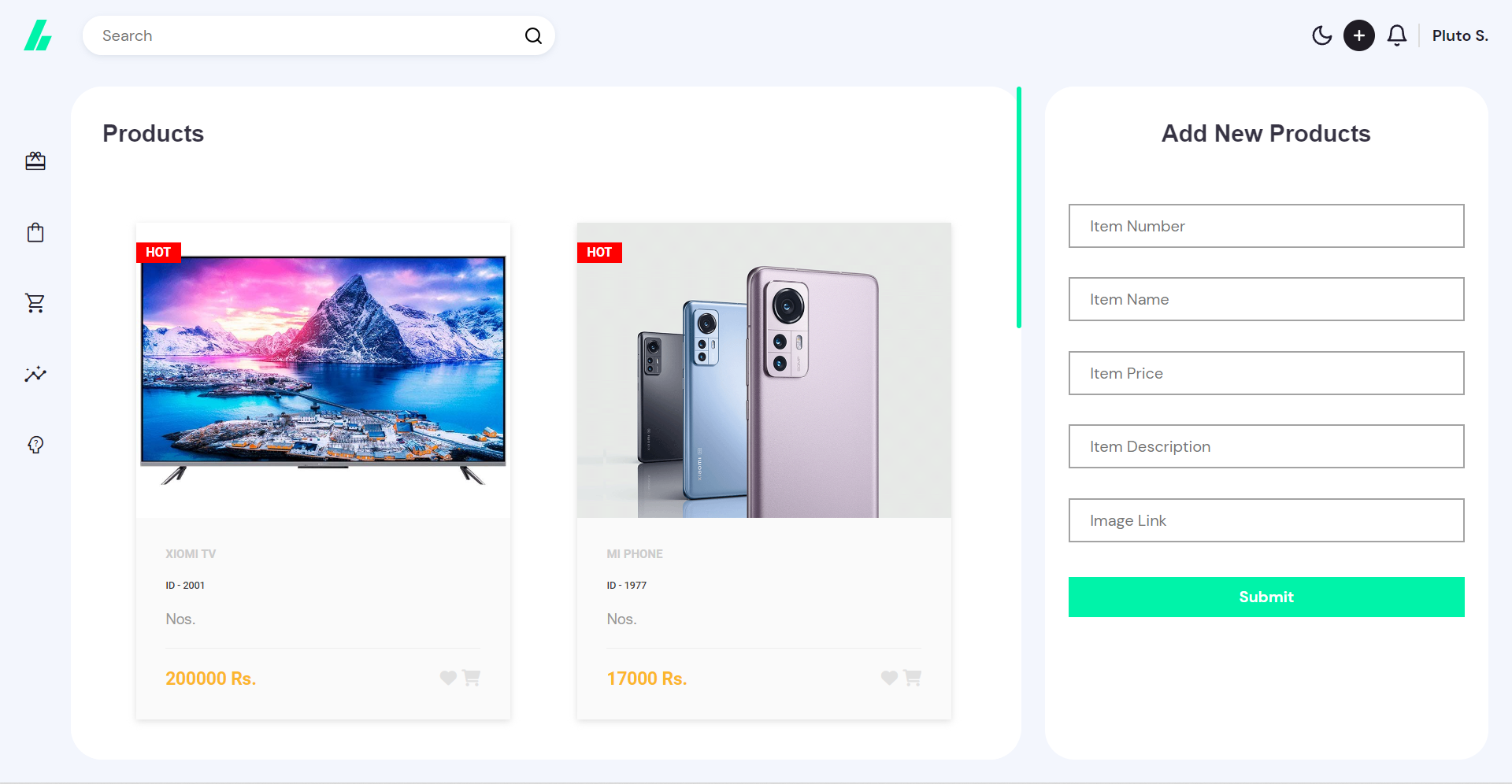1512x784 pixels.
Task: Click into the Item Price field
Action: (1266, 373)
